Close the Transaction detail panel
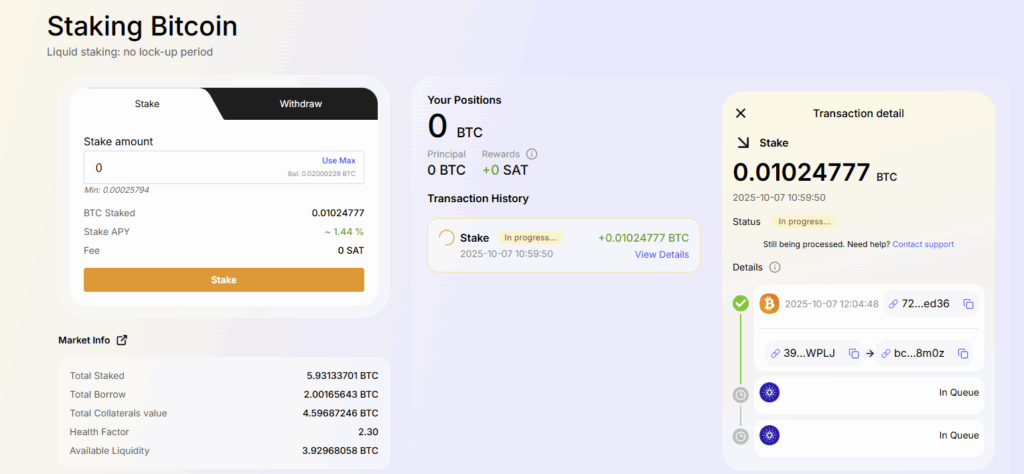Viewport: 1024px width, 474px height. (741, 114)
